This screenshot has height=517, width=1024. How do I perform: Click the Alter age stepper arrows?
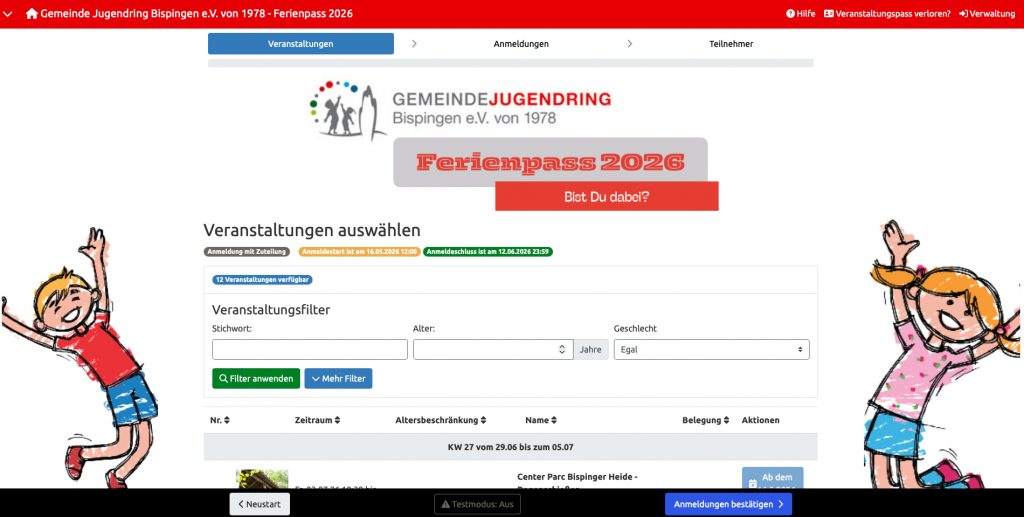(x=562, y=350)
